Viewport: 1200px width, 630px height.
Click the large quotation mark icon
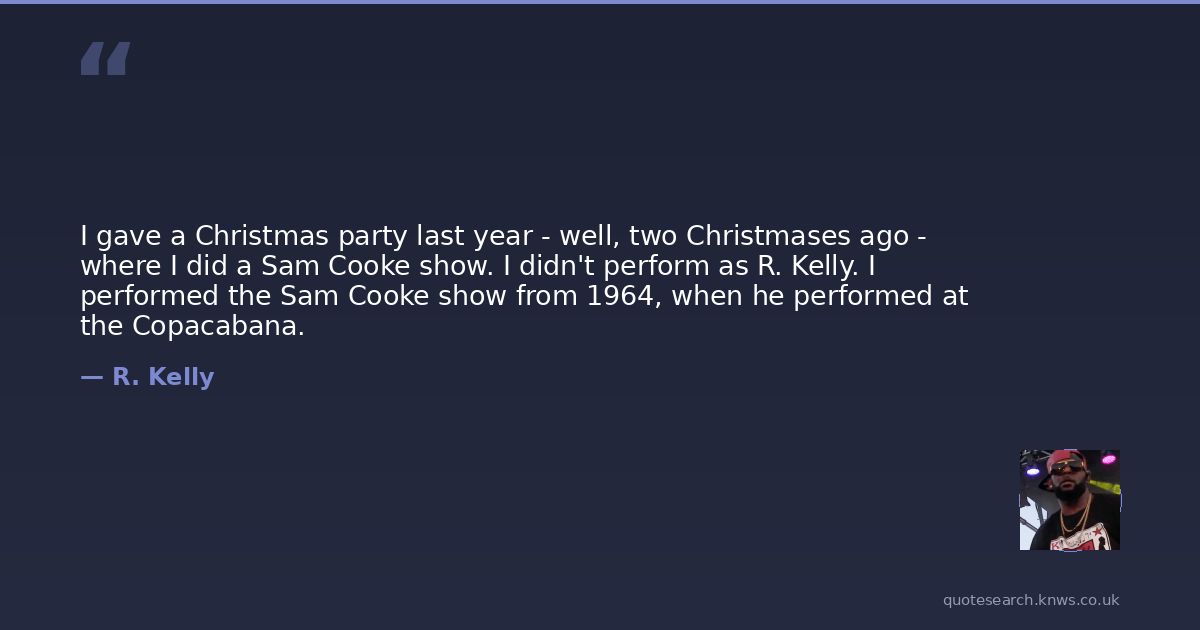105,59
